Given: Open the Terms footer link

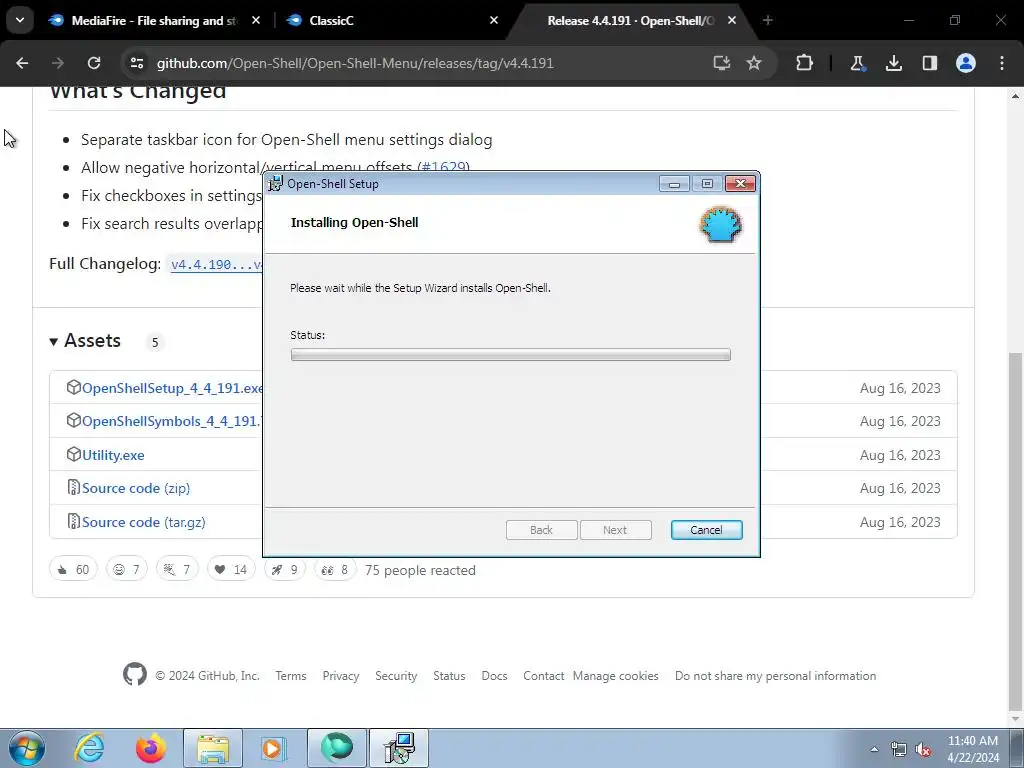Looking at the screenshot, I should pyautogui.click(x=291, y=676).
